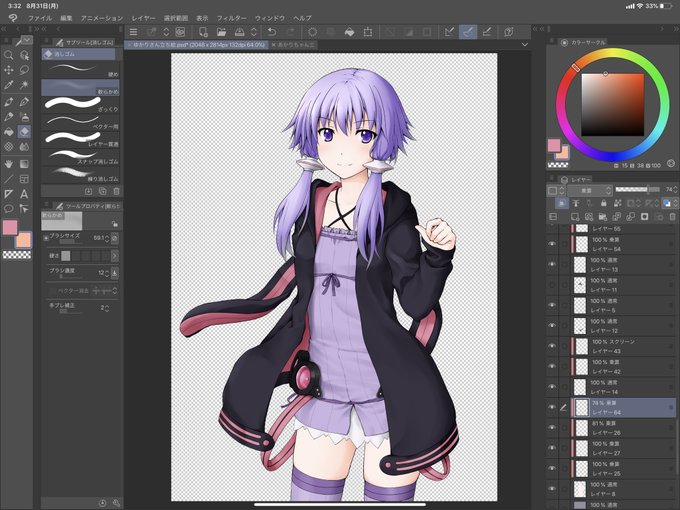Adjust brush size stepper arrows

pyautogui.click(x=107, y=238)
